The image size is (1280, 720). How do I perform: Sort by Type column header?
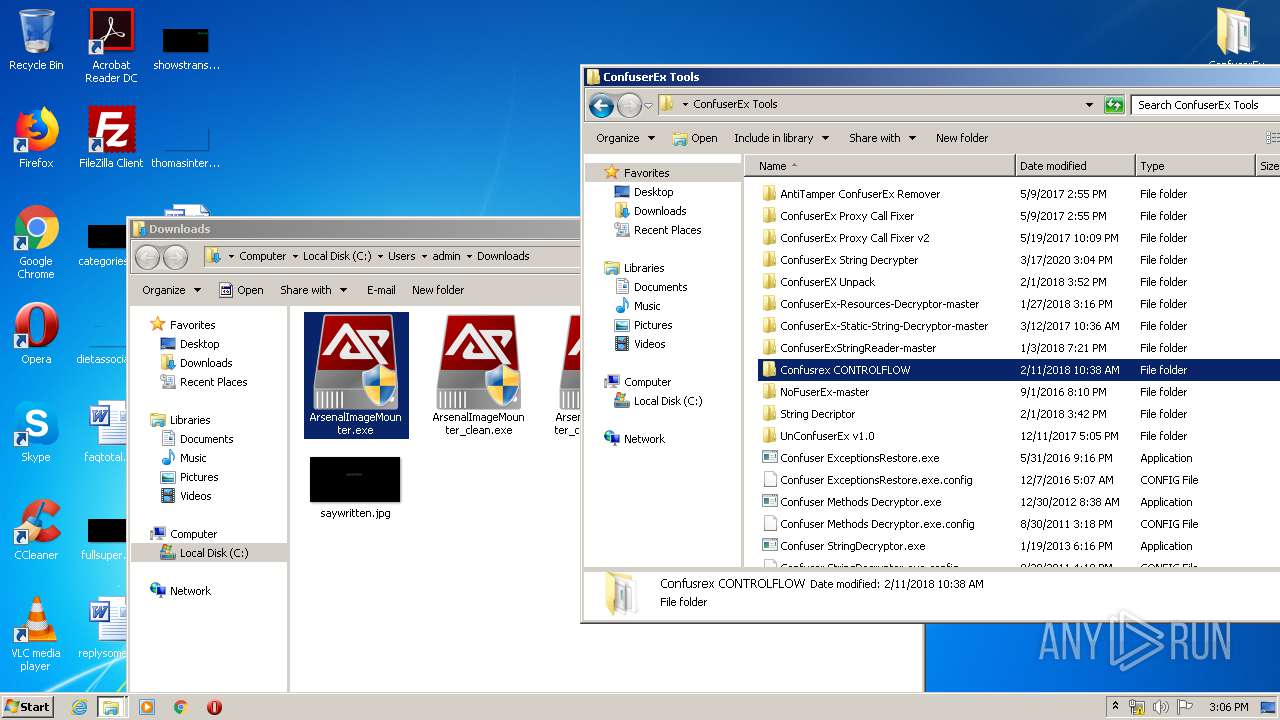click(1195, 166)
